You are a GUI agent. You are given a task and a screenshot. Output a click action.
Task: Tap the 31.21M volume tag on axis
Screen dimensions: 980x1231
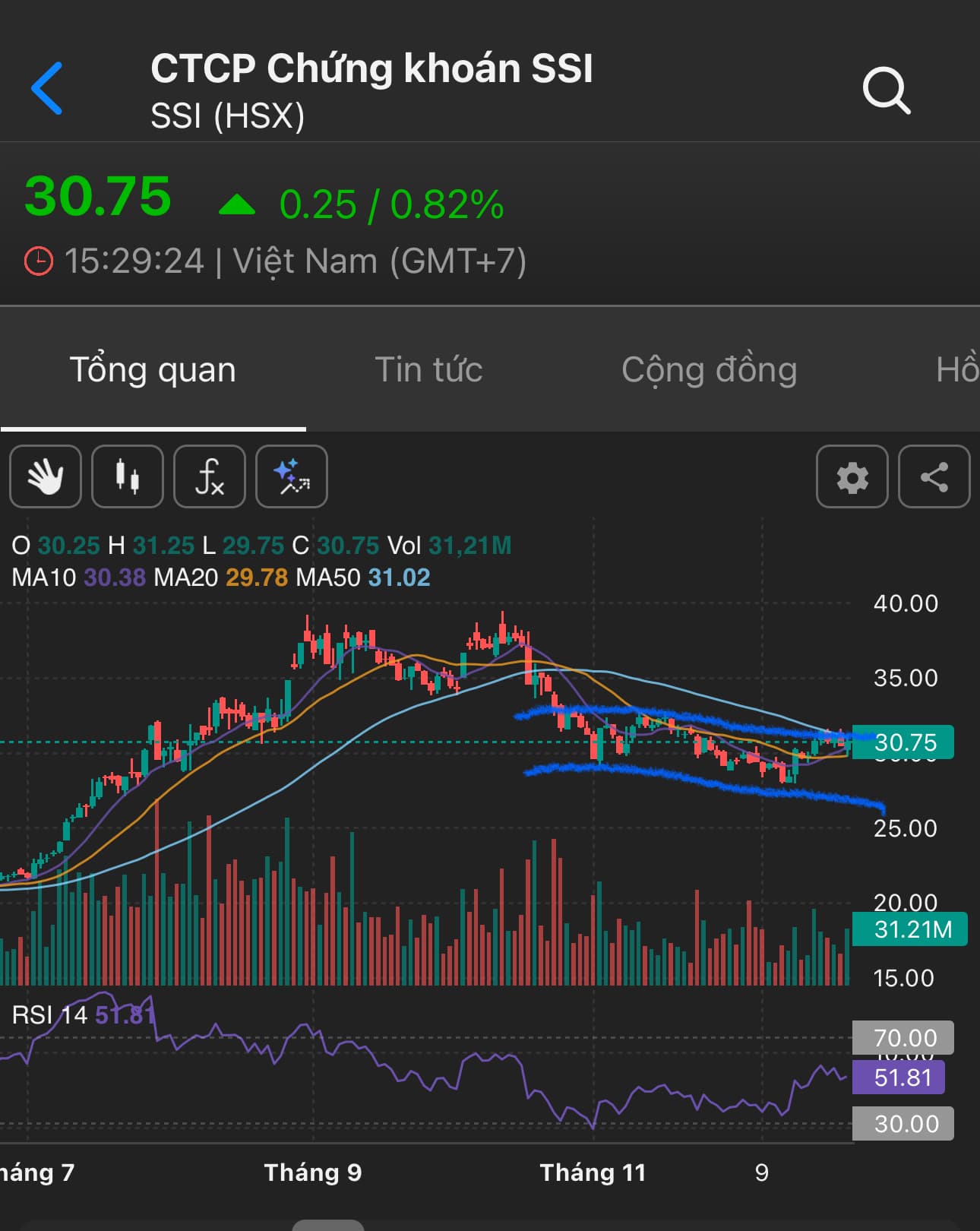pyautogui.click(x=910, y=929)
